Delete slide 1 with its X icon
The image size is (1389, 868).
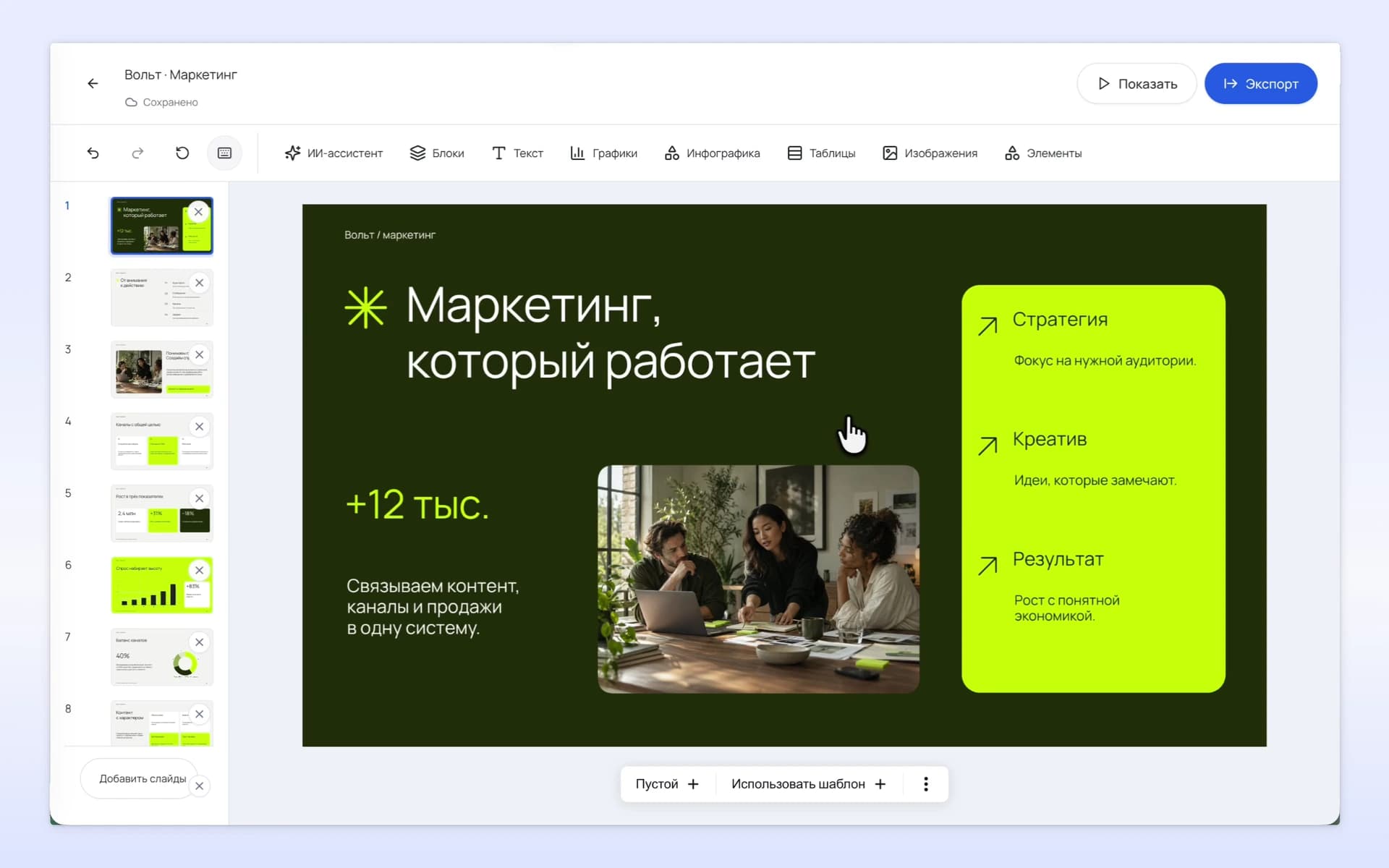(198, 212)
